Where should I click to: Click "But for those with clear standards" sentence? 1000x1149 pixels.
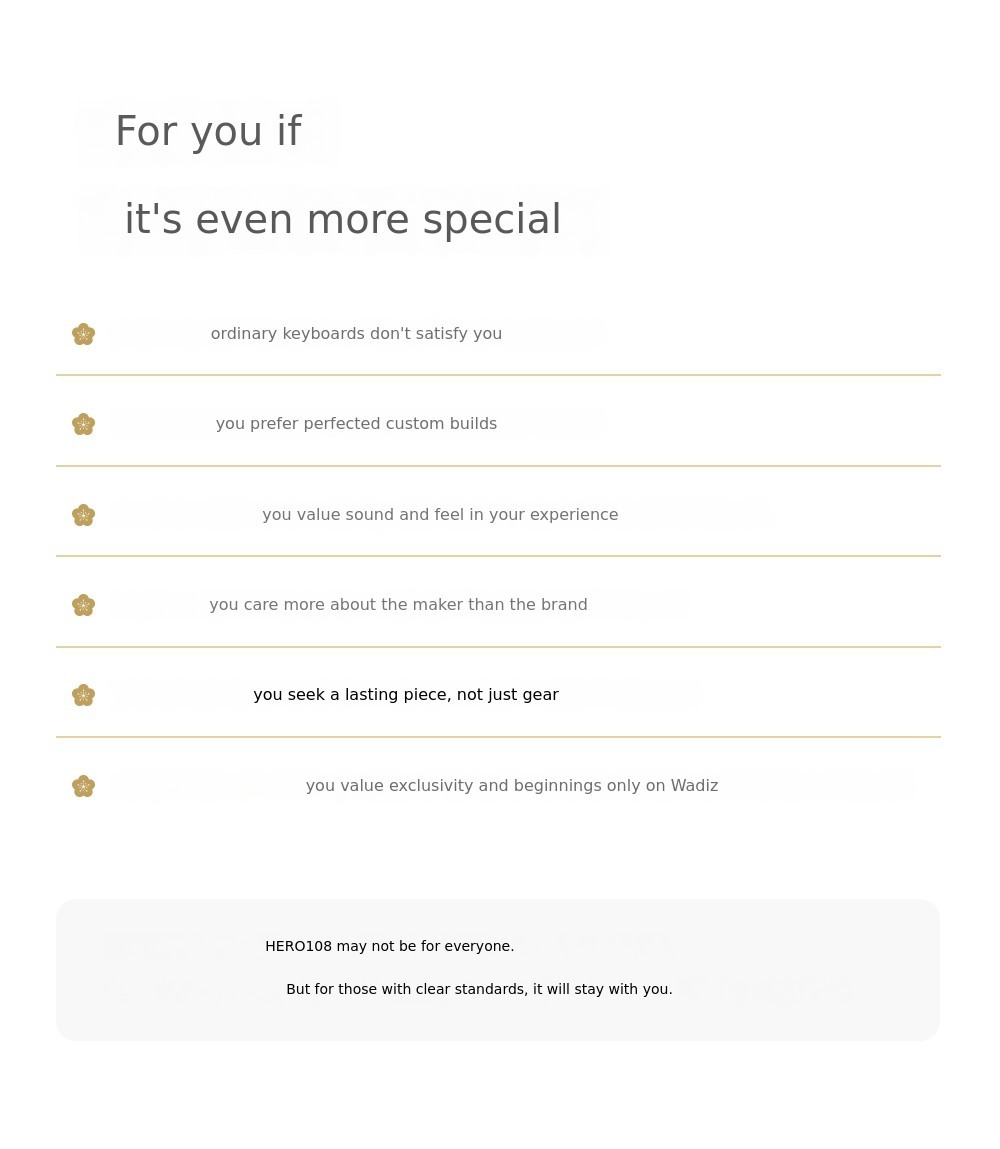[479, 989]
